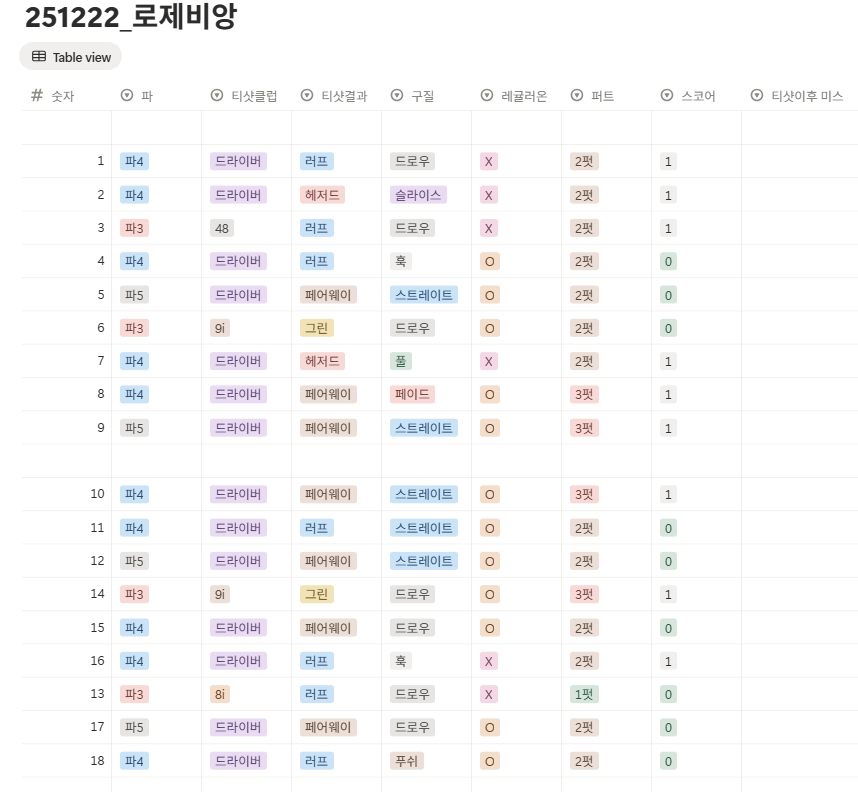Select the 풀 tag in row 7

pyautogui.click(x=401, y=361)
